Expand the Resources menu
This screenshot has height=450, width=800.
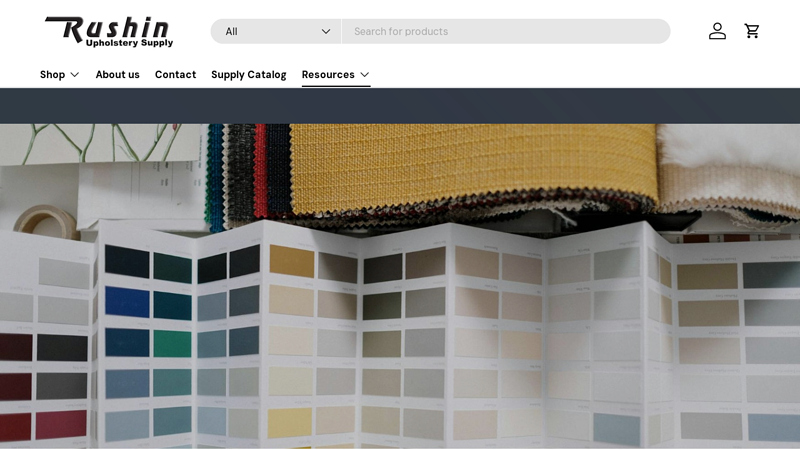[336, 74]
